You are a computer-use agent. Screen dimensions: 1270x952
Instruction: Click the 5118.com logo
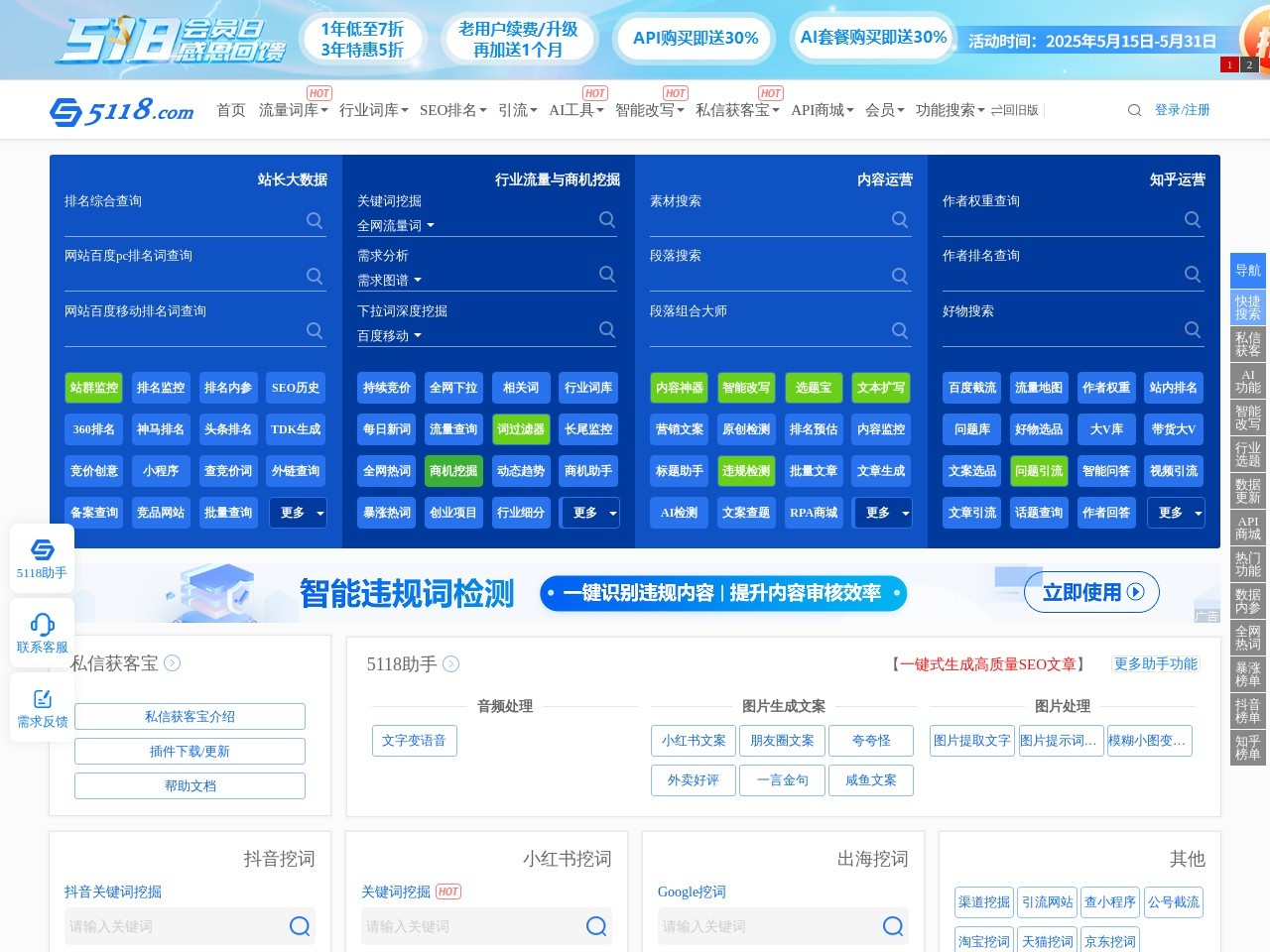click(122, 110)
